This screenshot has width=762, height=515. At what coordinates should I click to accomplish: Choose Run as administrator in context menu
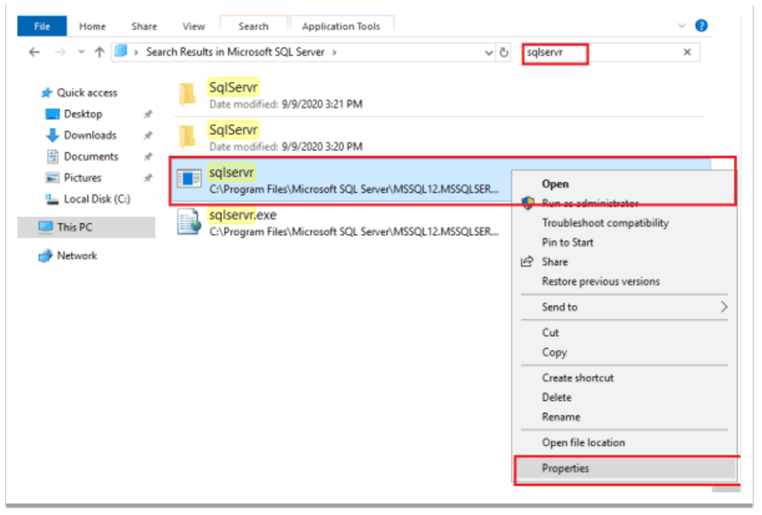pos(590,204)
